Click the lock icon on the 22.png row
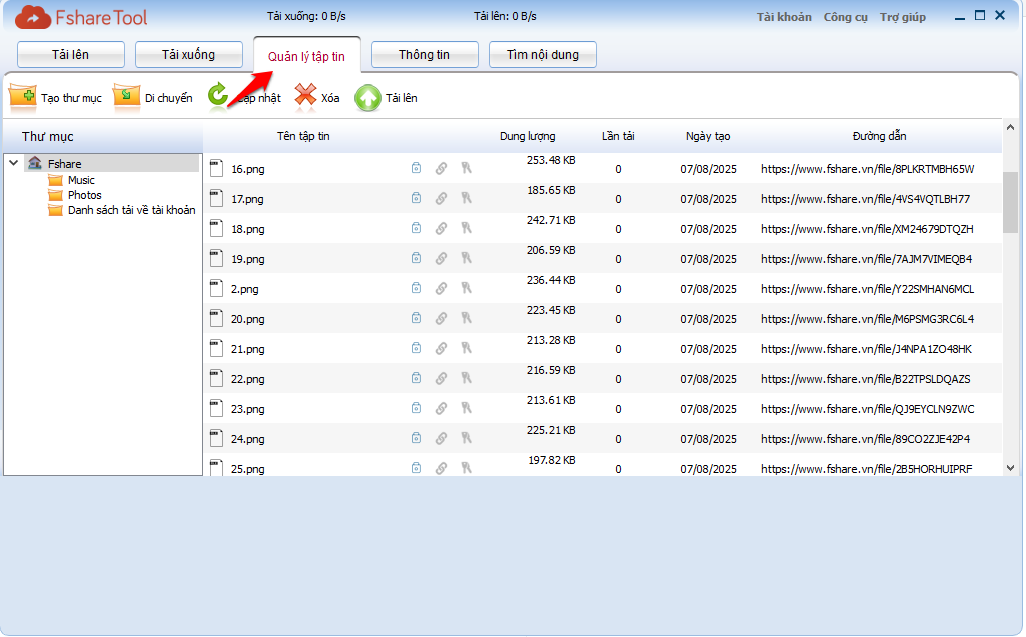 416,379
